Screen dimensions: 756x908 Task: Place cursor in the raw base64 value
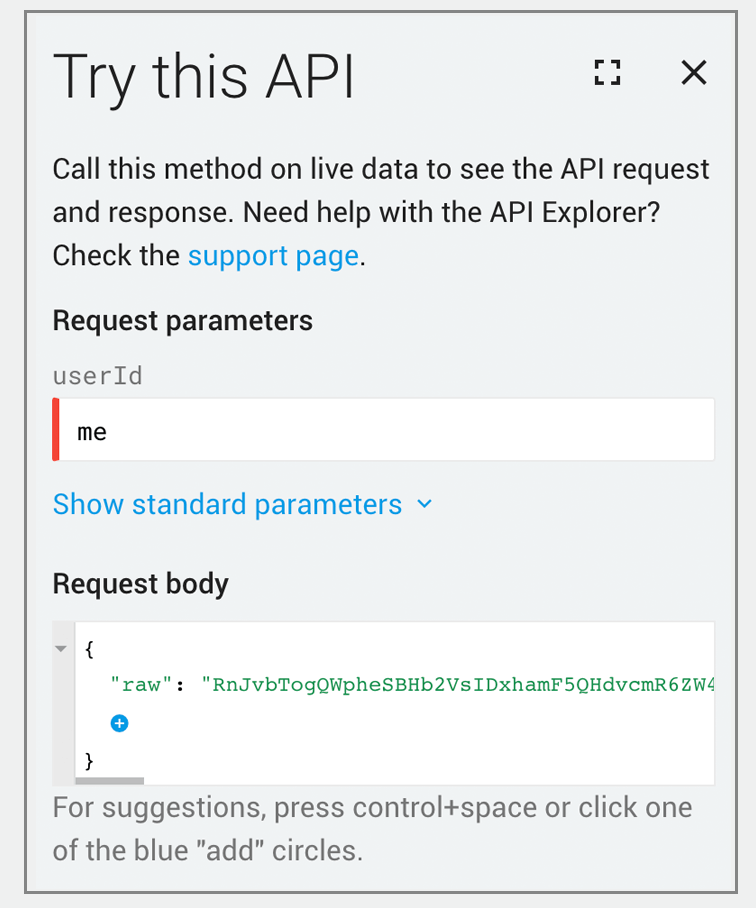[457, 685]
